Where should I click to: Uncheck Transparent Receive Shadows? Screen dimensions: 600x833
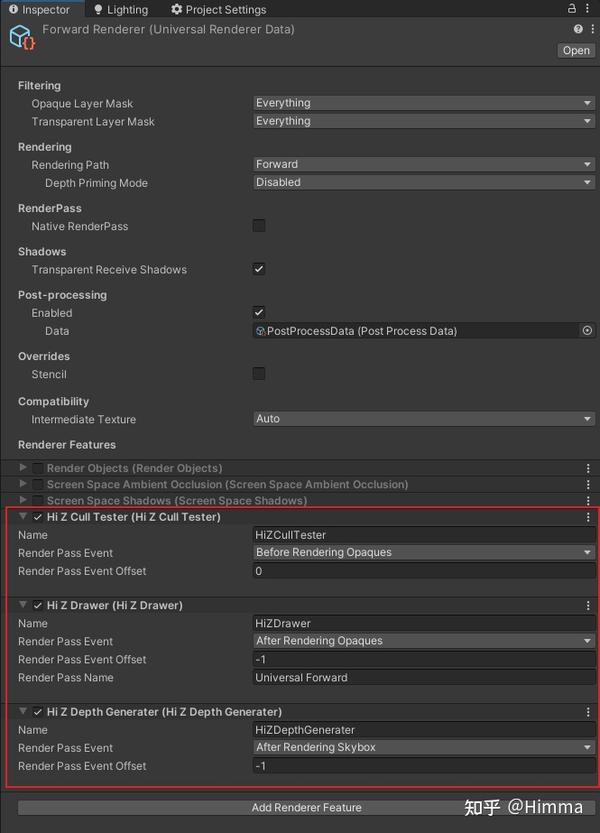tap(259, 269)
